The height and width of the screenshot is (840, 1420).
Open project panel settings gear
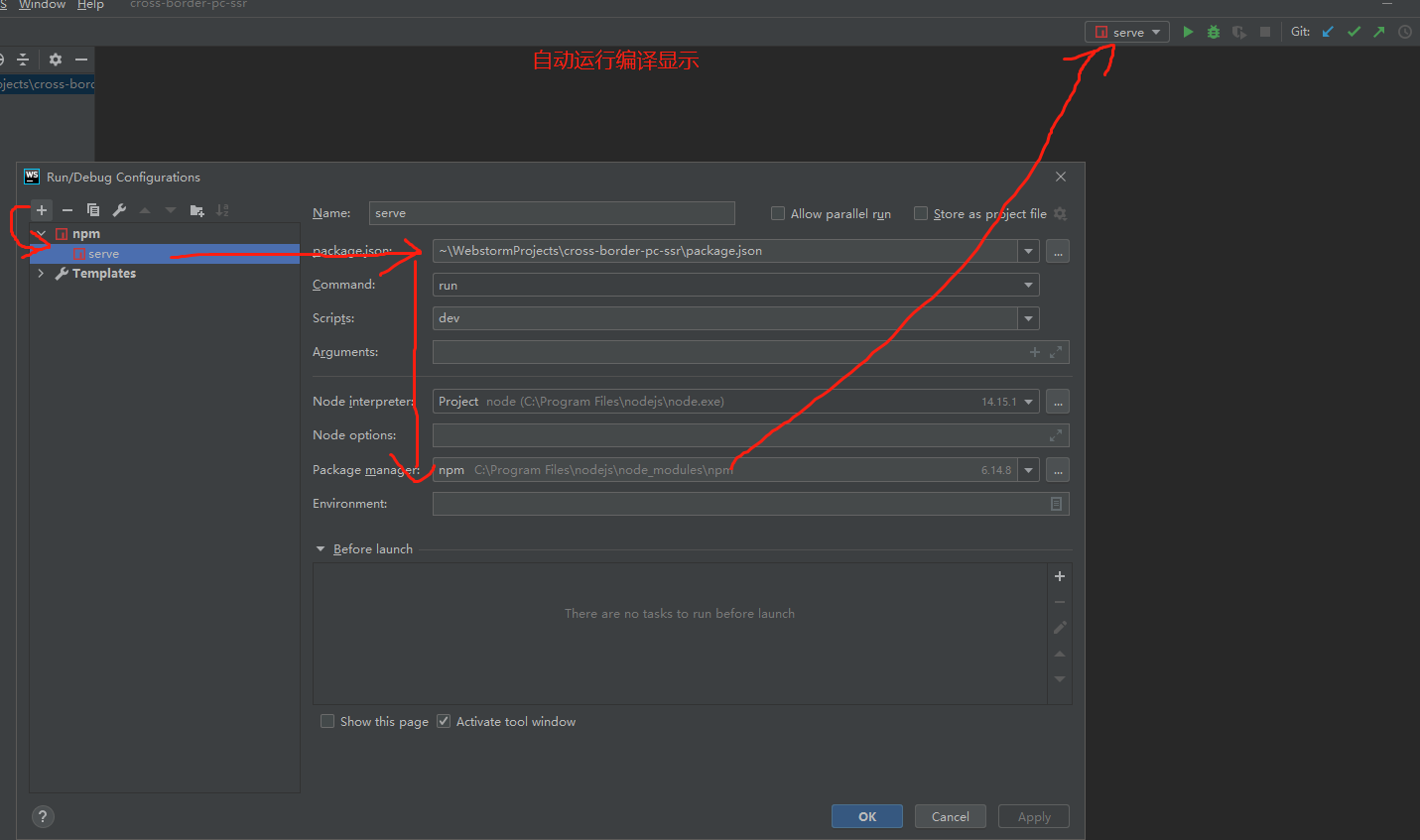coord(56,60)
